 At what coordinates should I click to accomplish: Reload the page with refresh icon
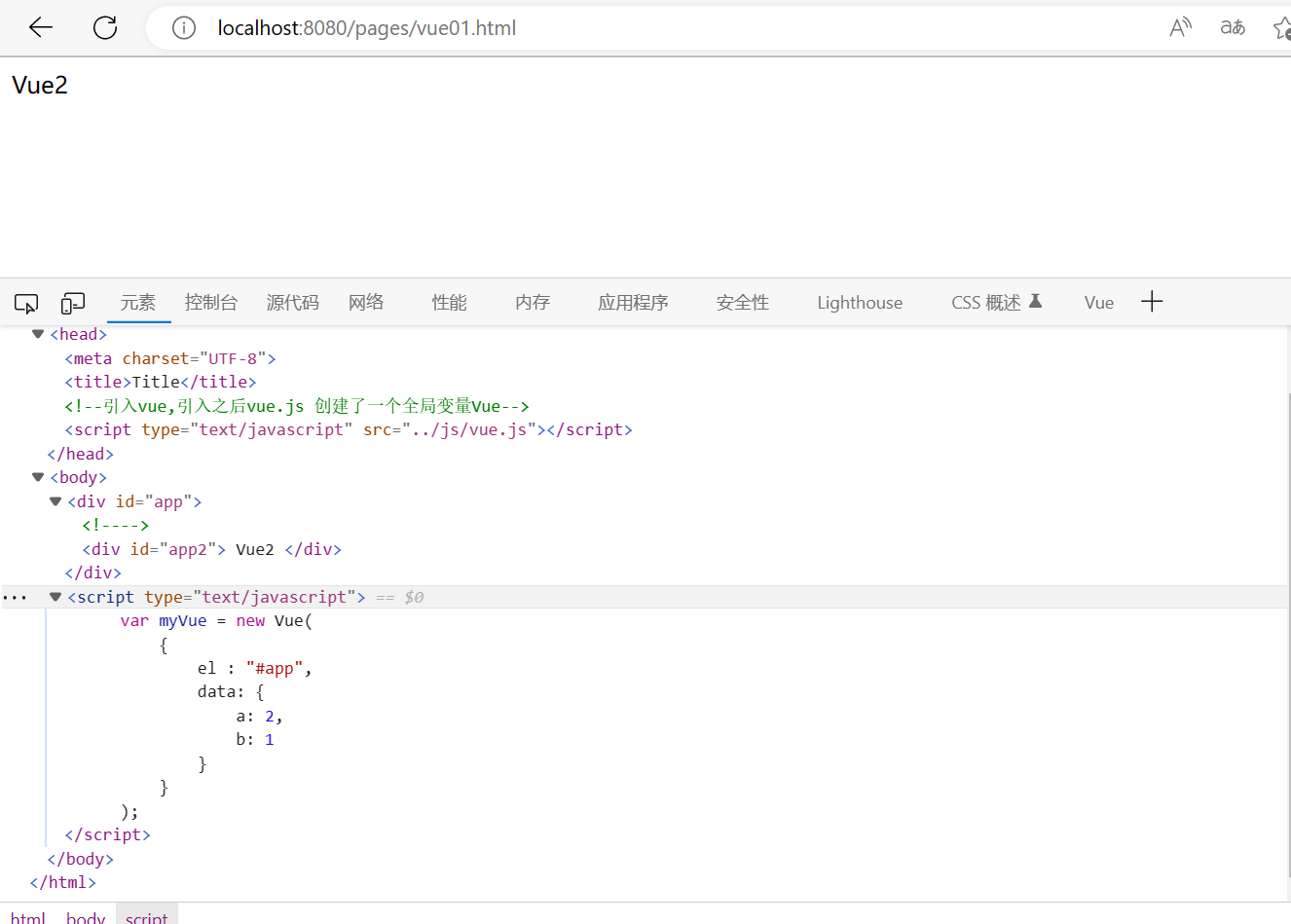click(105, 27)
